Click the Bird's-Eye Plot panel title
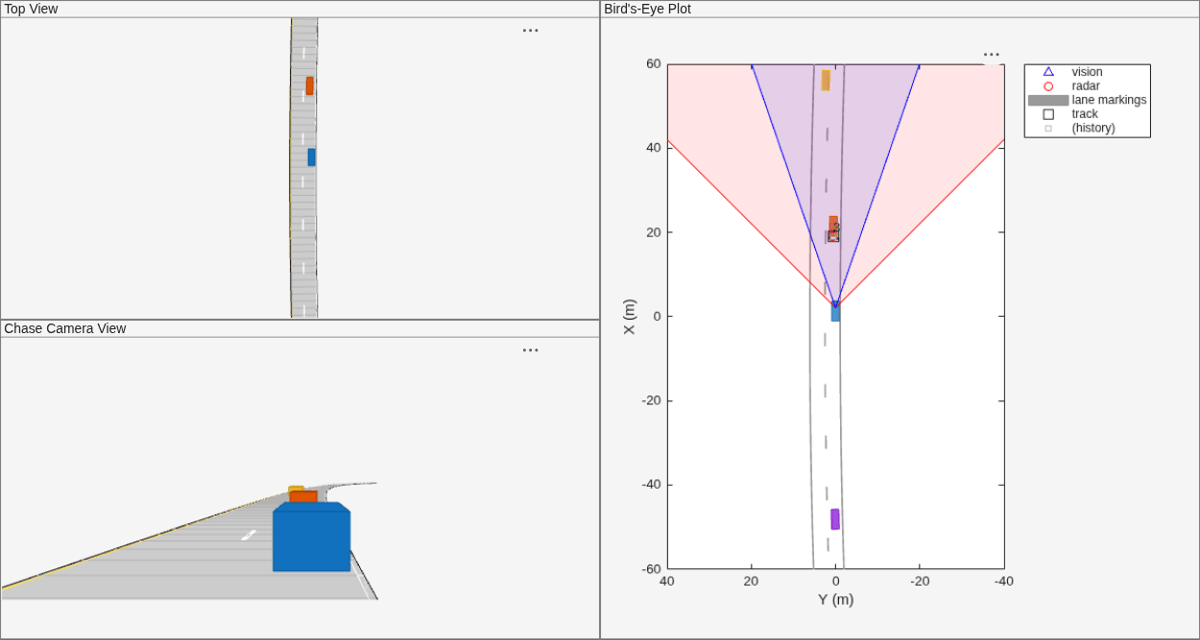1200x640 pixels. [647, 9]
